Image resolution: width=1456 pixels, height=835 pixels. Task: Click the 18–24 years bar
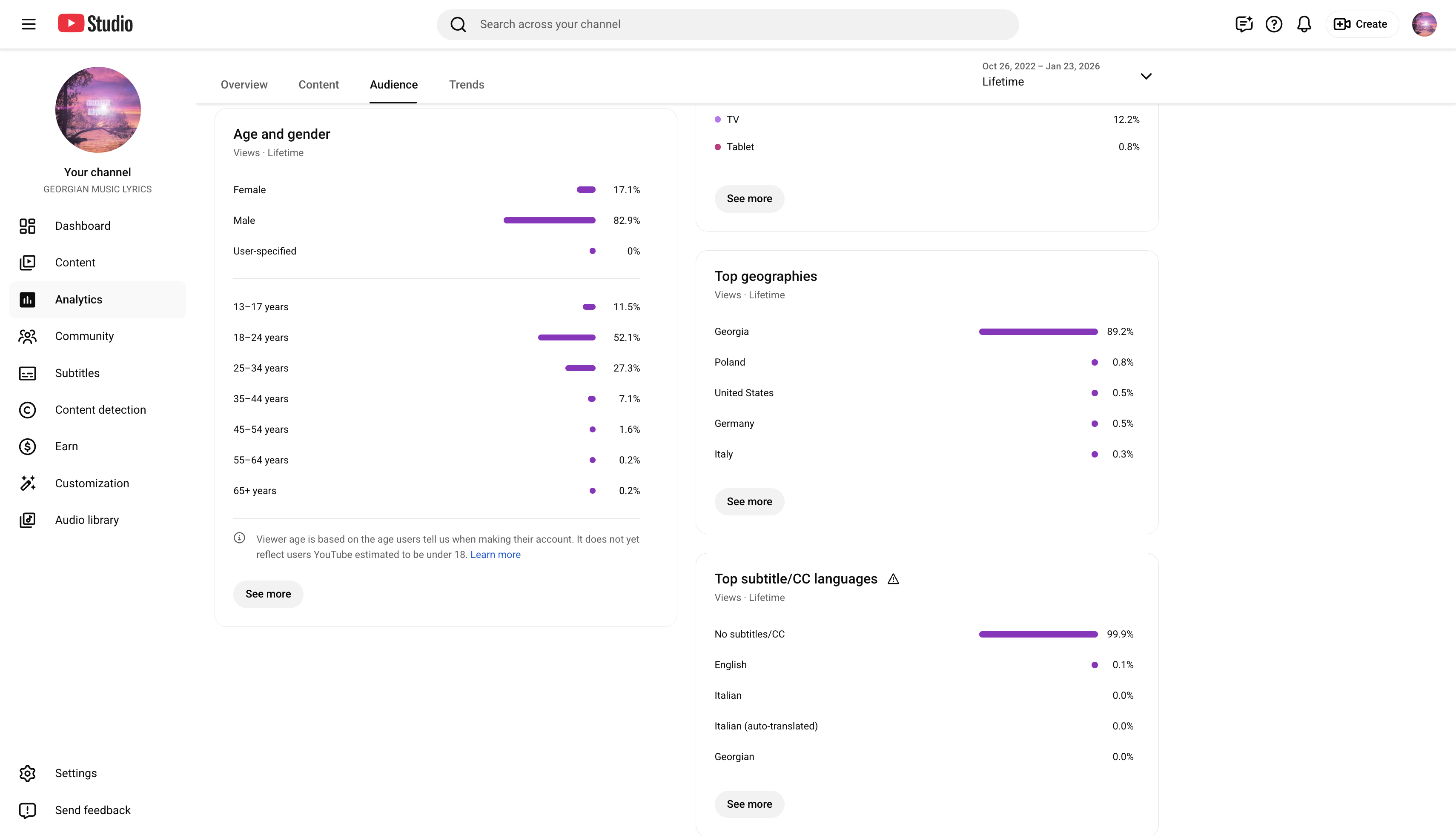567,338
